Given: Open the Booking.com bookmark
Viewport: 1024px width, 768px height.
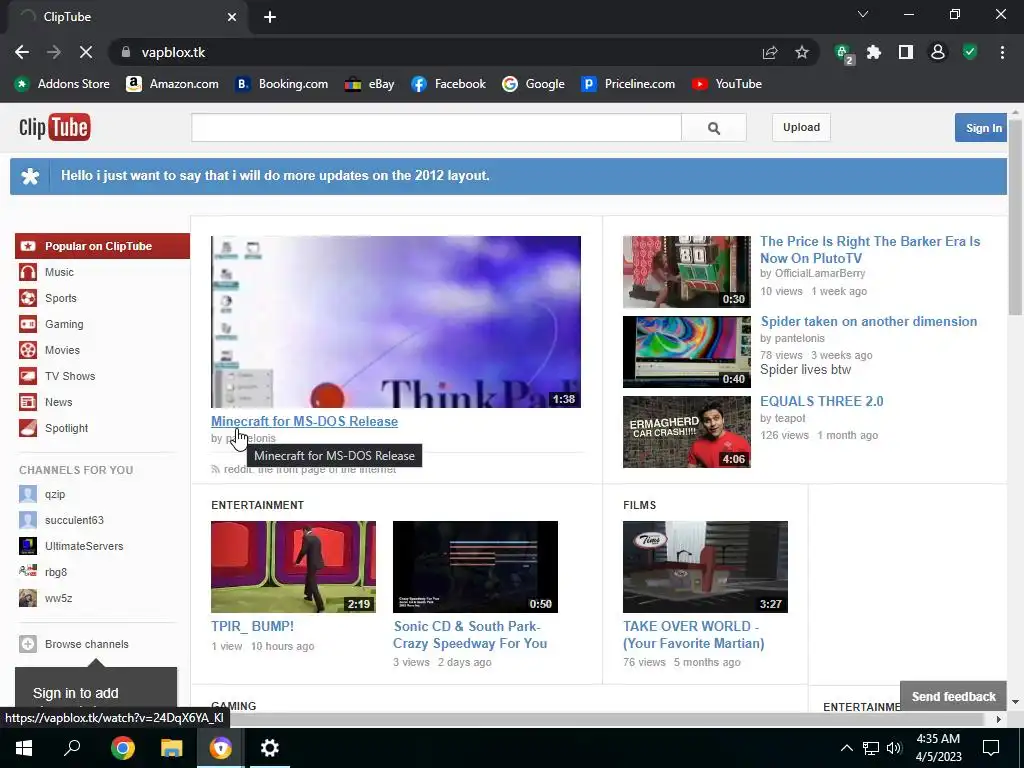Looking at the screenshot, I should click(x=281, y=84).
